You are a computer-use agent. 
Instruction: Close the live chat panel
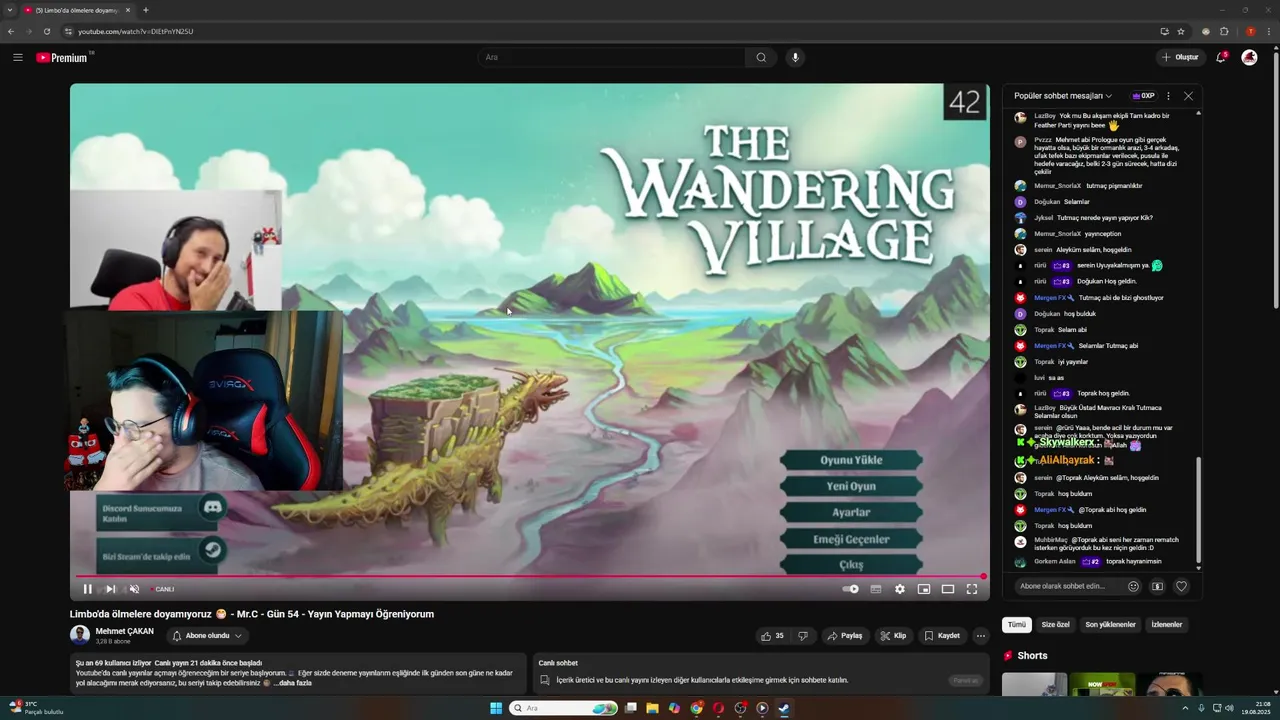[x=1188, y=96]
